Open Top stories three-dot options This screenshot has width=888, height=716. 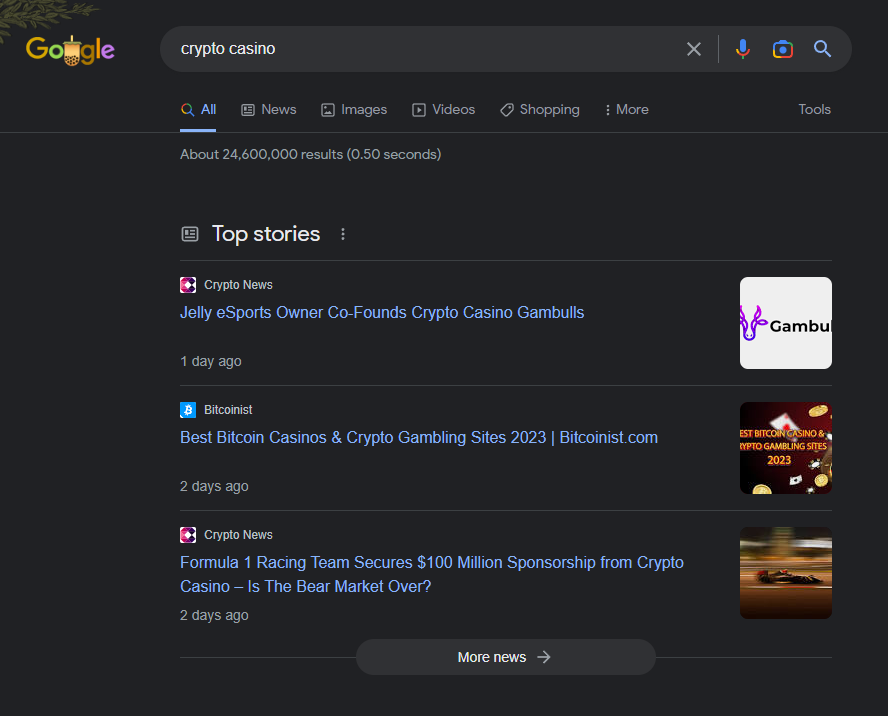click(x=343, y=234)
